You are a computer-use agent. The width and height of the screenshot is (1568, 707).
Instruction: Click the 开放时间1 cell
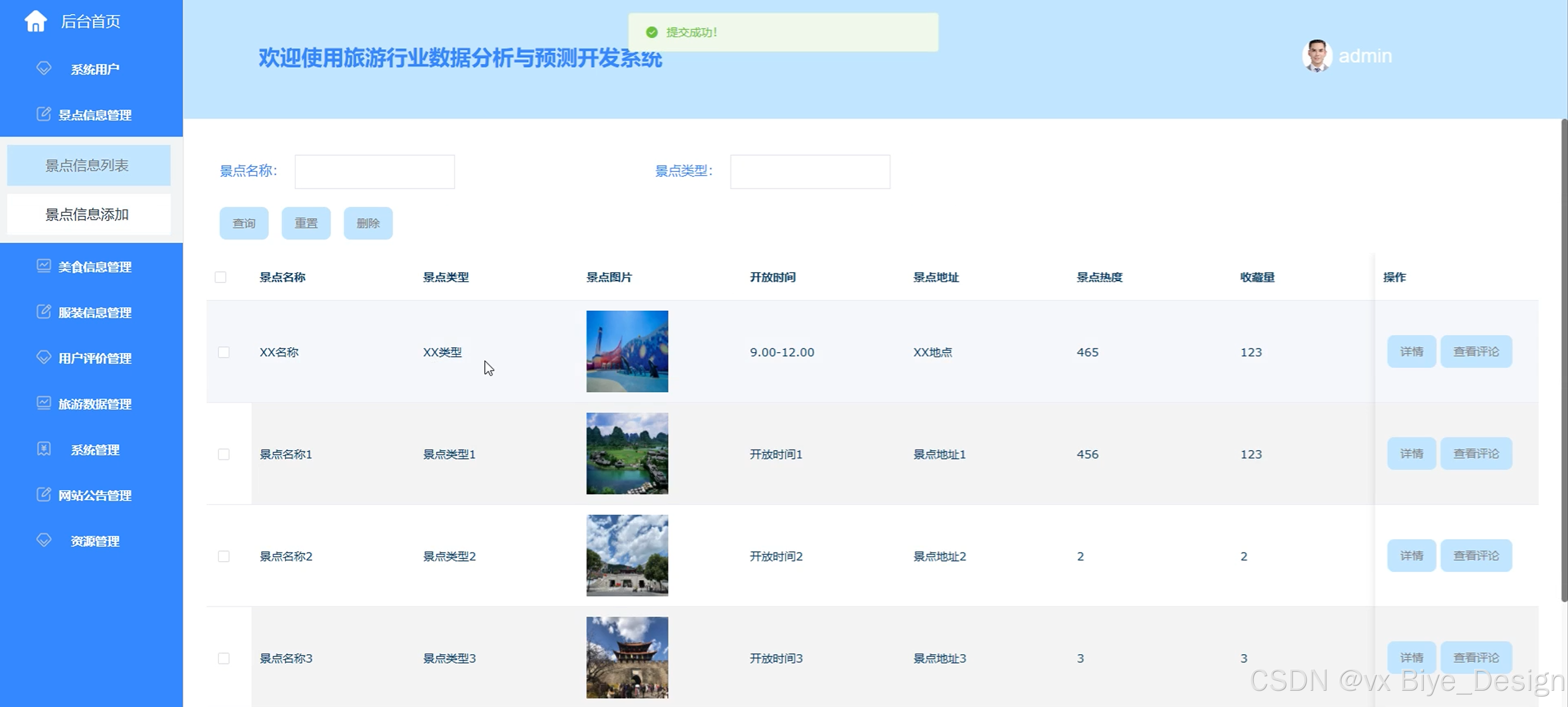tap(776, 454)
